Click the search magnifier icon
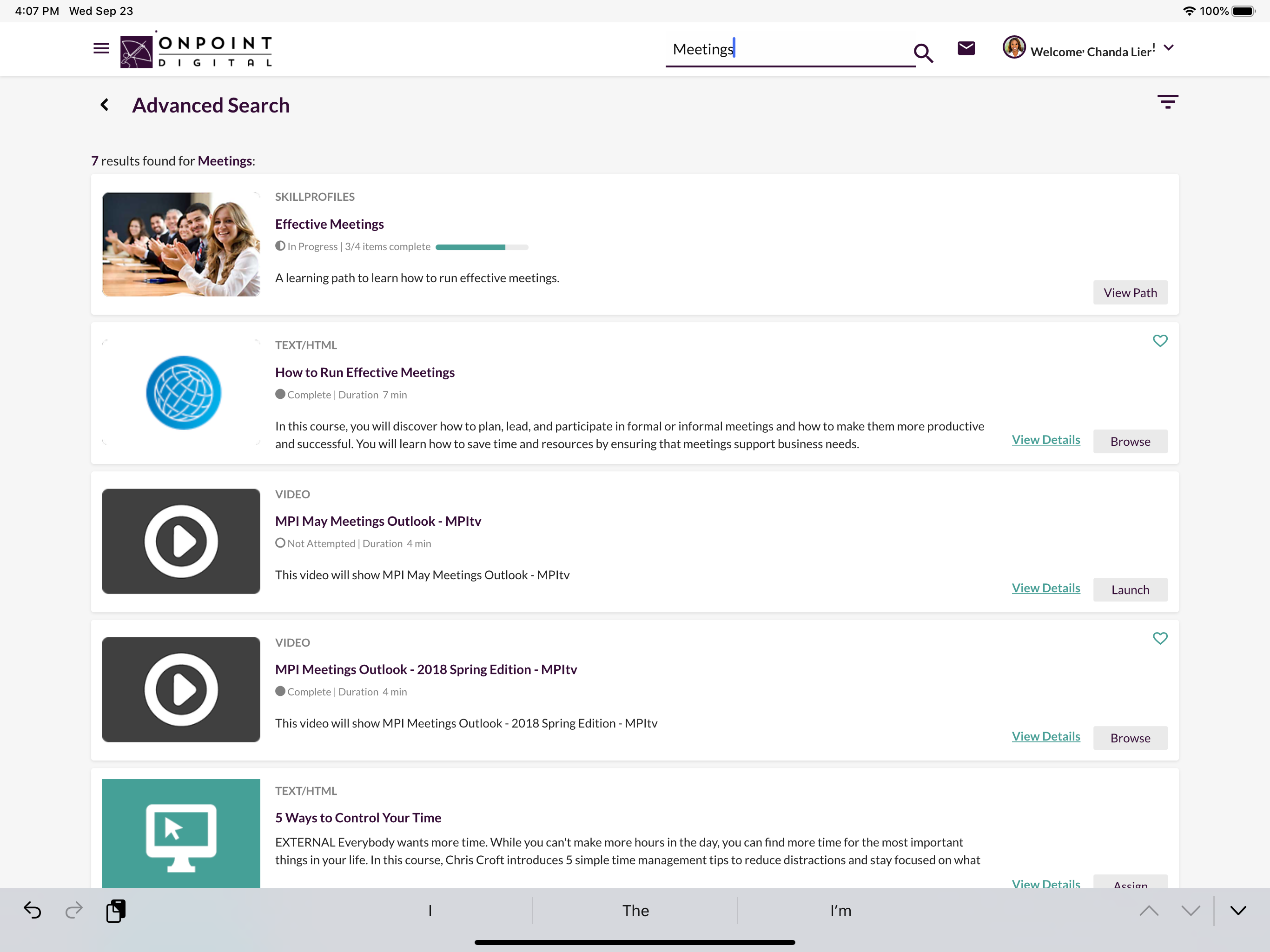Screen dimensions: 1270x952 click(x=923, y=53)
